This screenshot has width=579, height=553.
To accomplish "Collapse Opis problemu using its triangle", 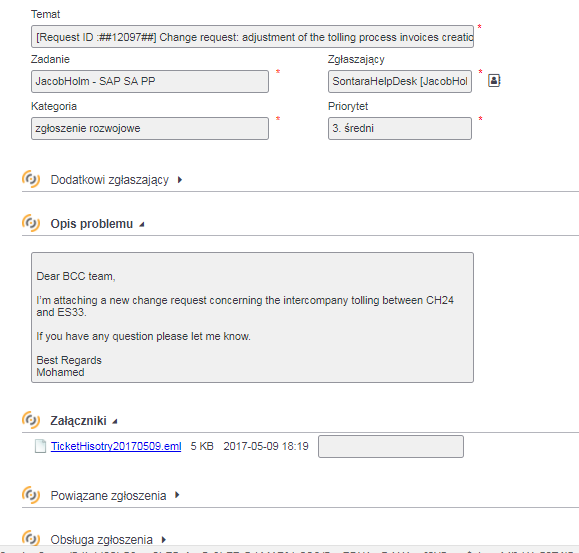I will 142,224.
